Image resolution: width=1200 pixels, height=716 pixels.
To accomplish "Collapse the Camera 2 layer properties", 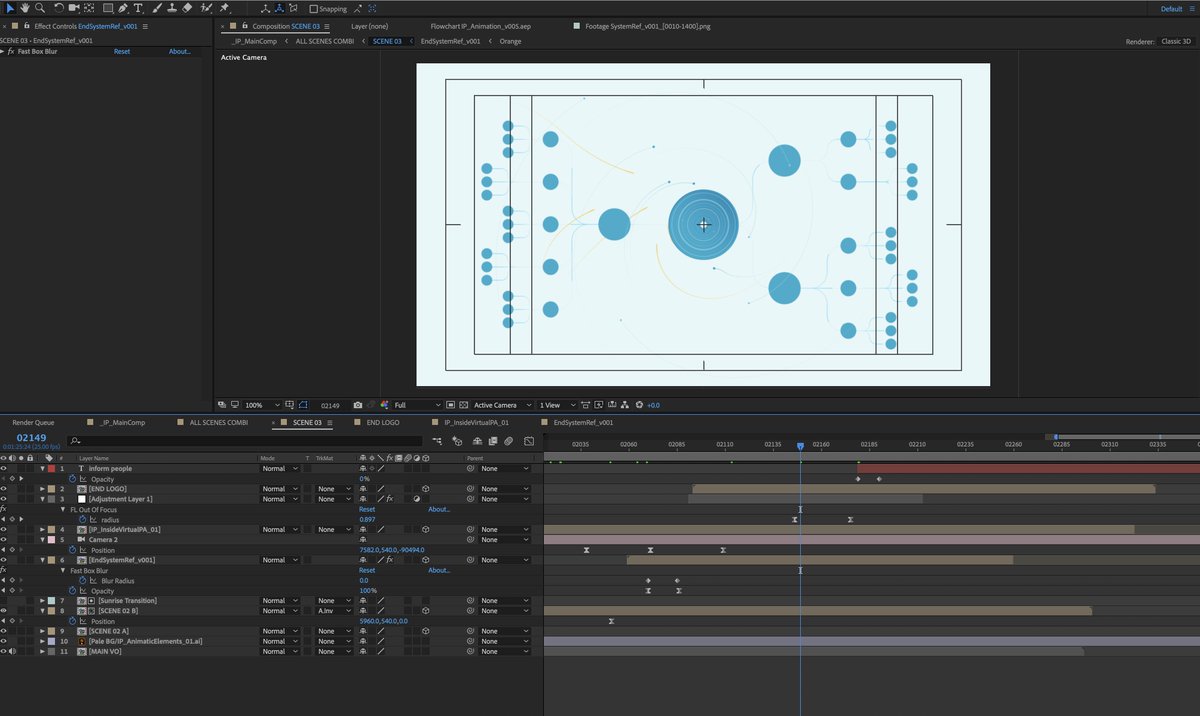I will 42,540.
